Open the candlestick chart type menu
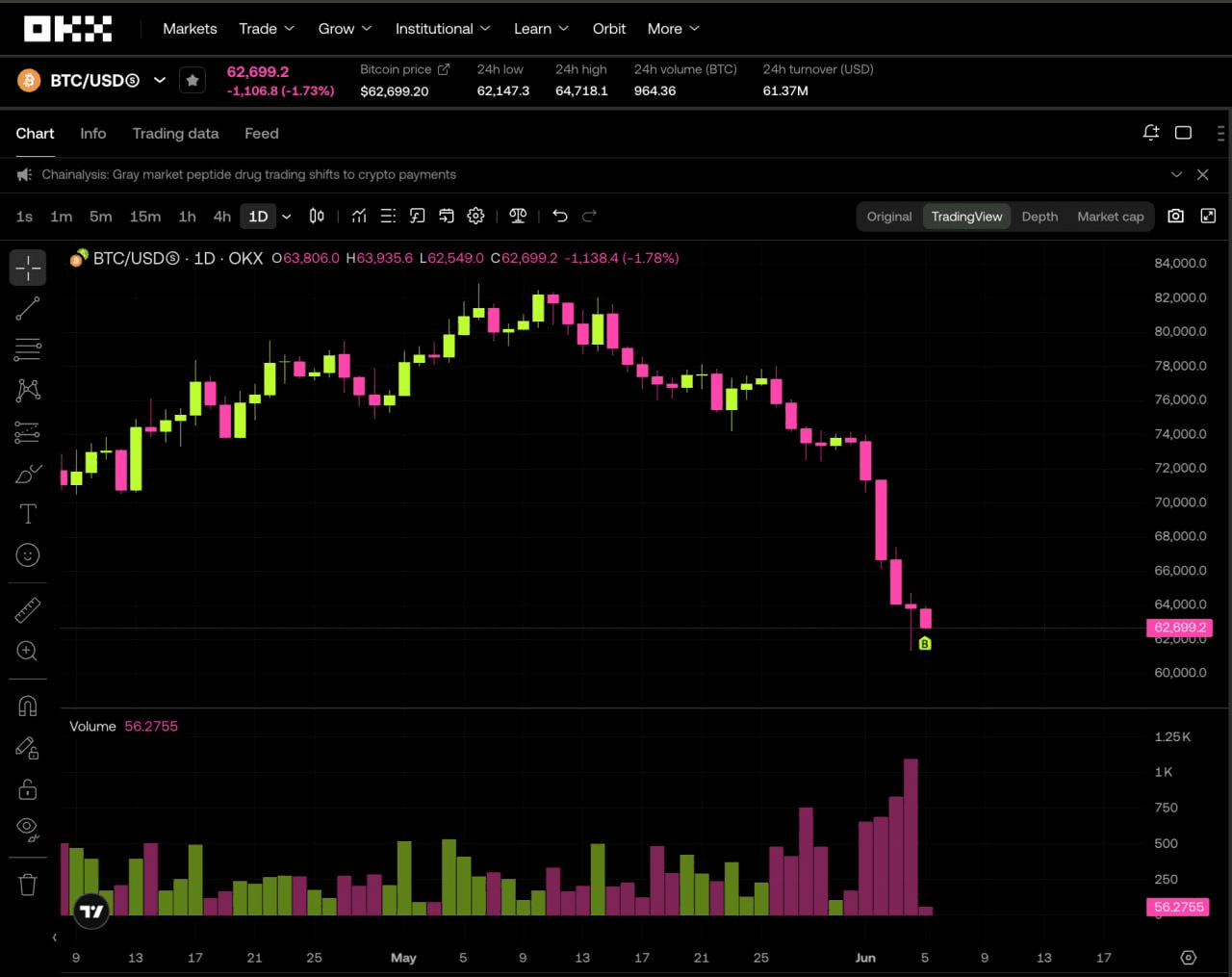1232x977 pixels. click(317, 217)
